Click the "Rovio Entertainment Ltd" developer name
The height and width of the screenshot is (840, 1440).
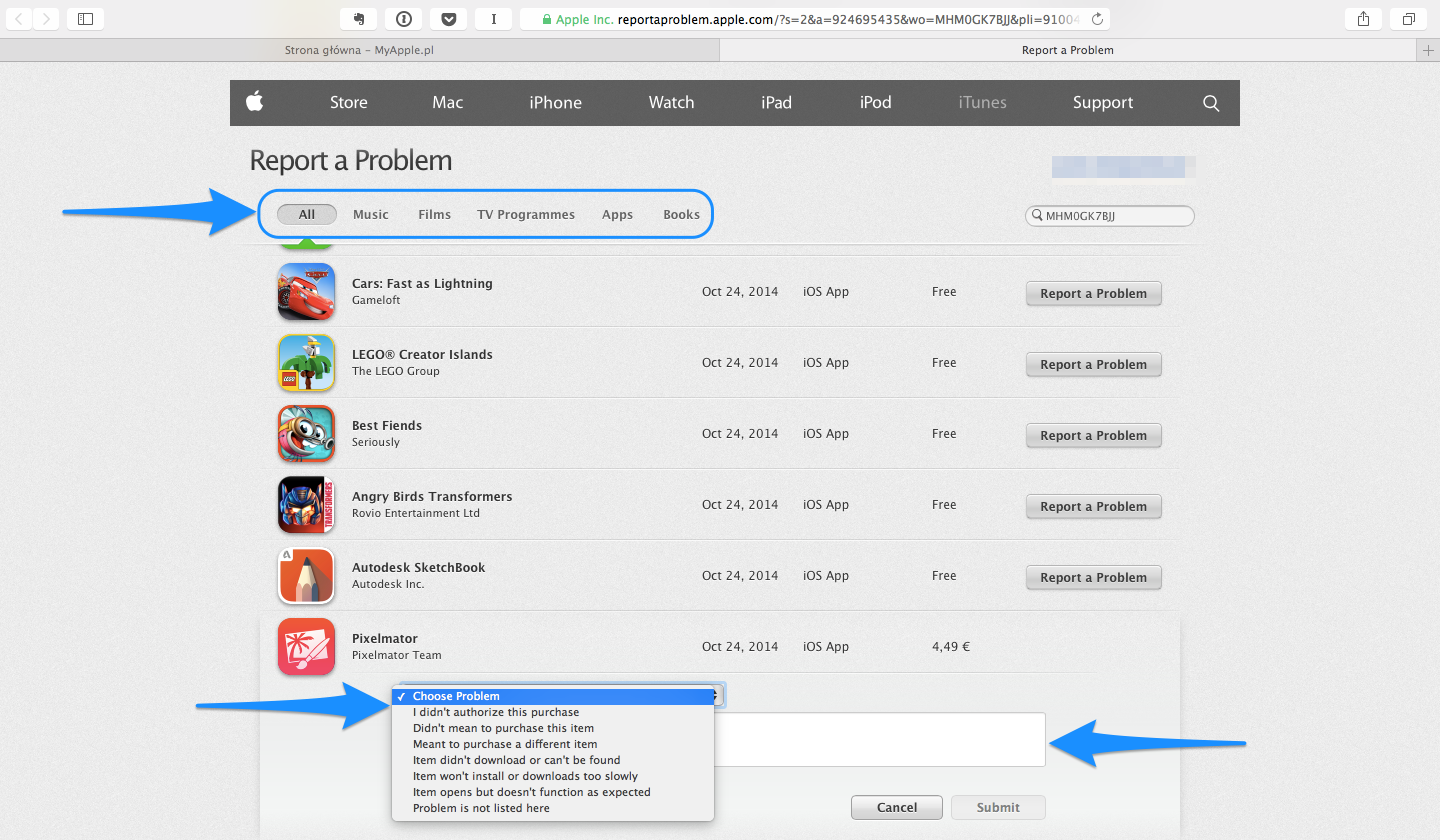coord(416,513)
